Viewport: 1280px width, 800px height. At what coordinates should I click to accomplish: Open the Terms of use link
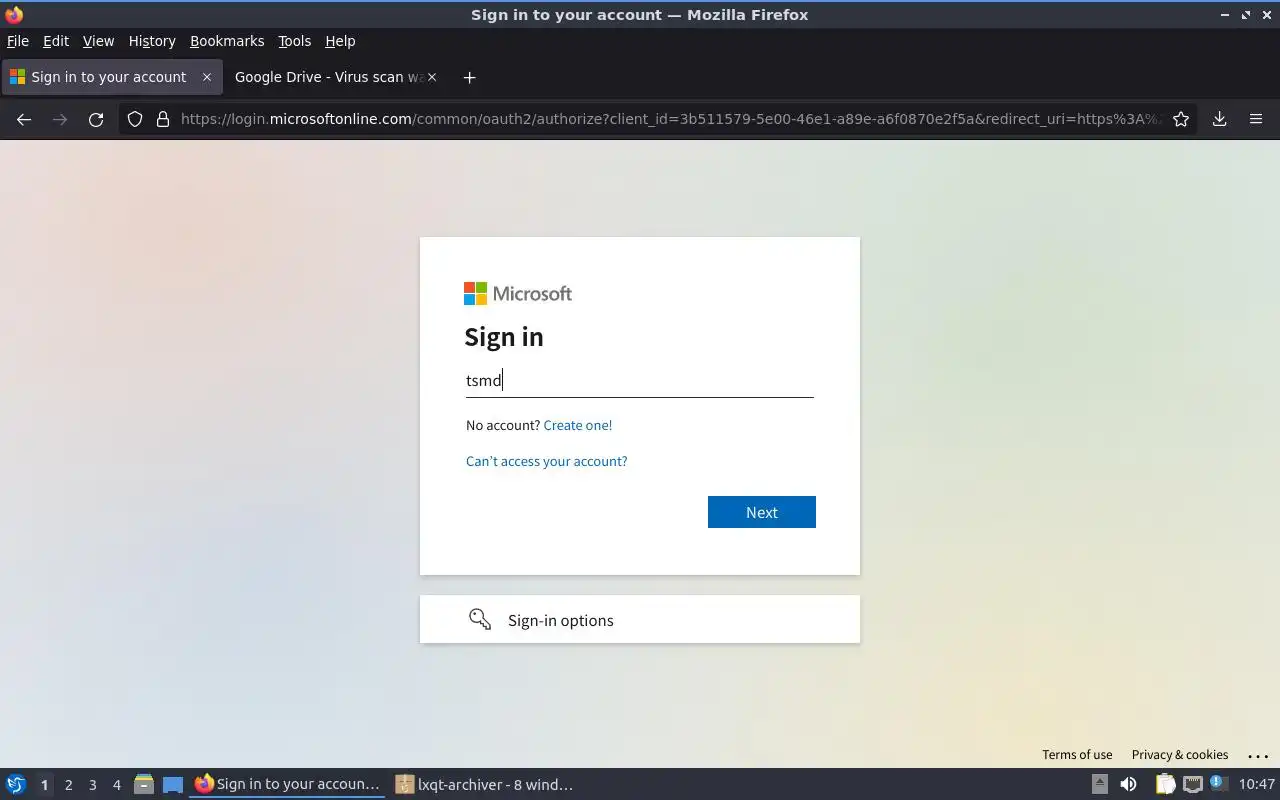tap(1077, 755)
